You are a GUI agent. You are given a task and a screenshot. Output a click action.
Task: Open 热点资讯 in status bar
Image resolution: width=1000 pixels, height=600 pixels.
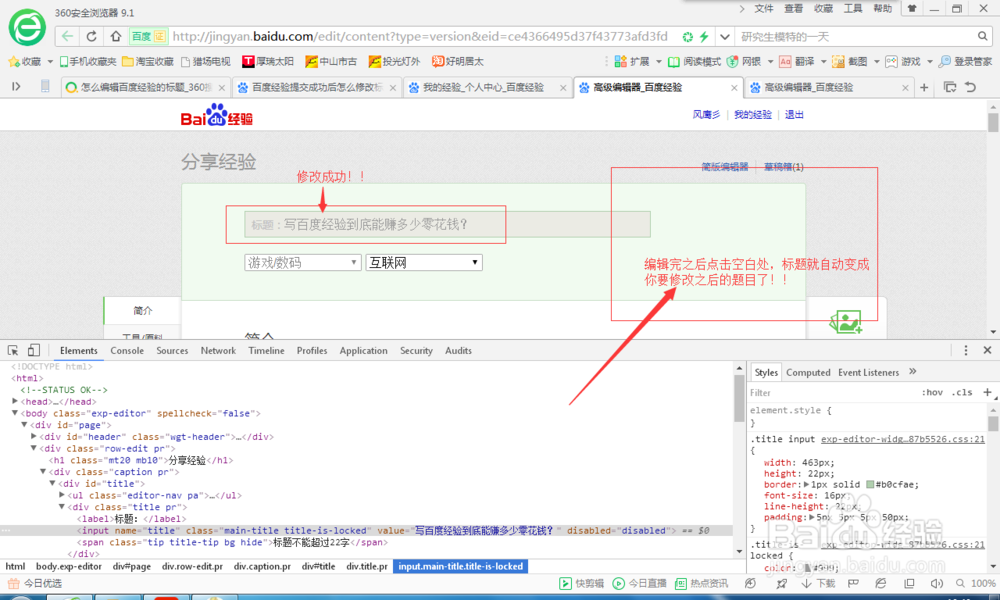click(701, 583)
